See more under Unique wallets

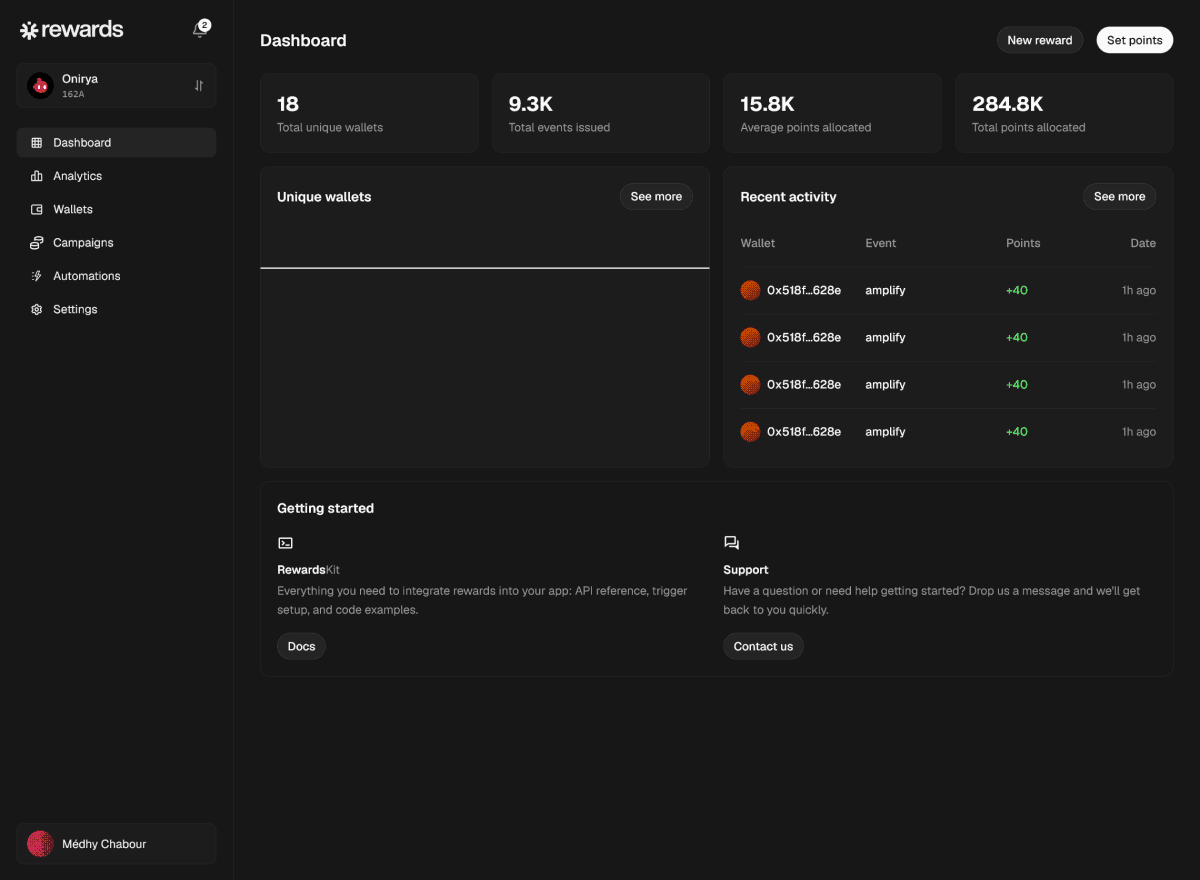pos(656,197)
